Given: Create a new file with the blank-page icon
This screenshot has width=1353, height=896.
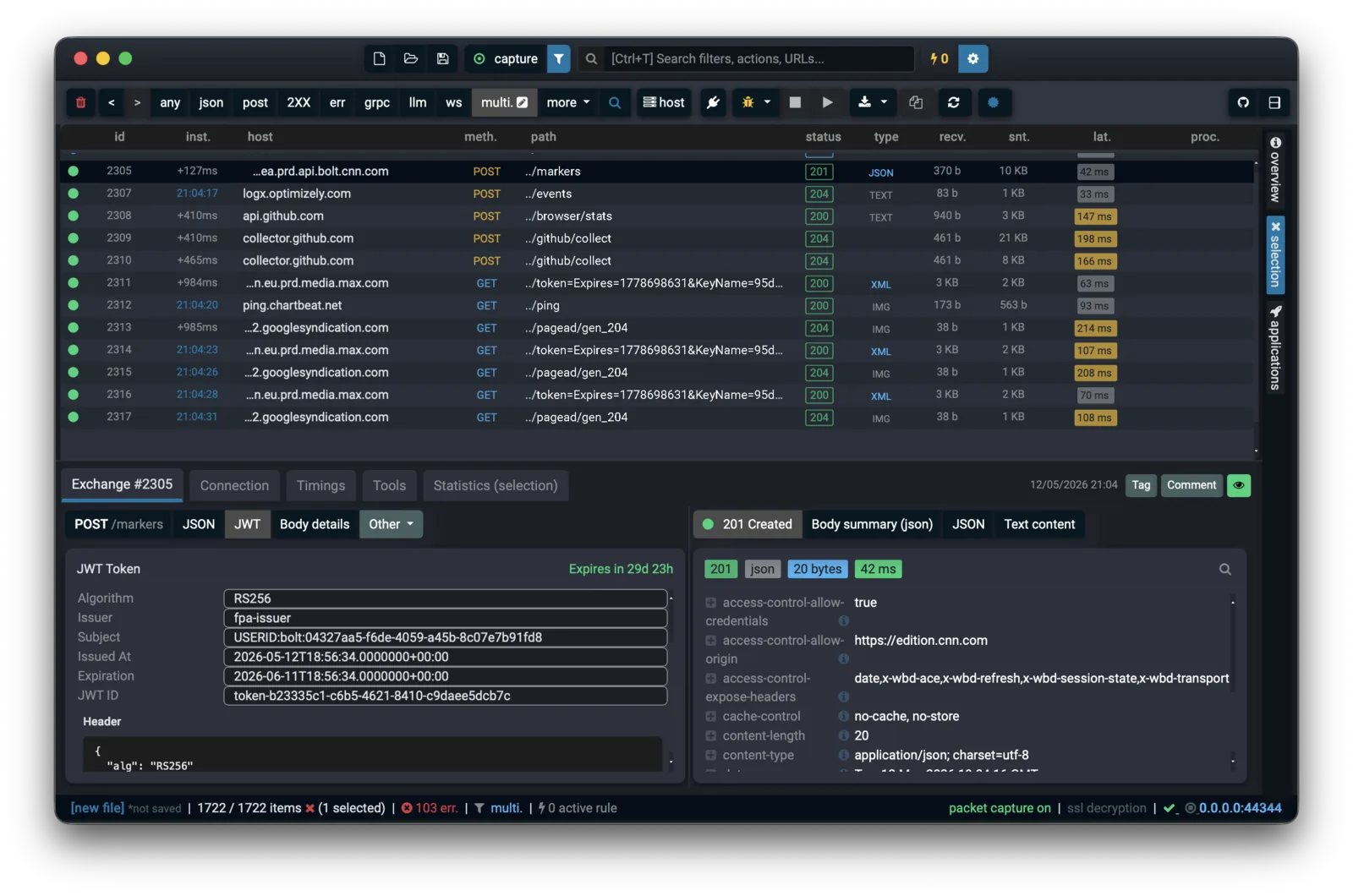Looking at the screenshot, I should point(379,58).
